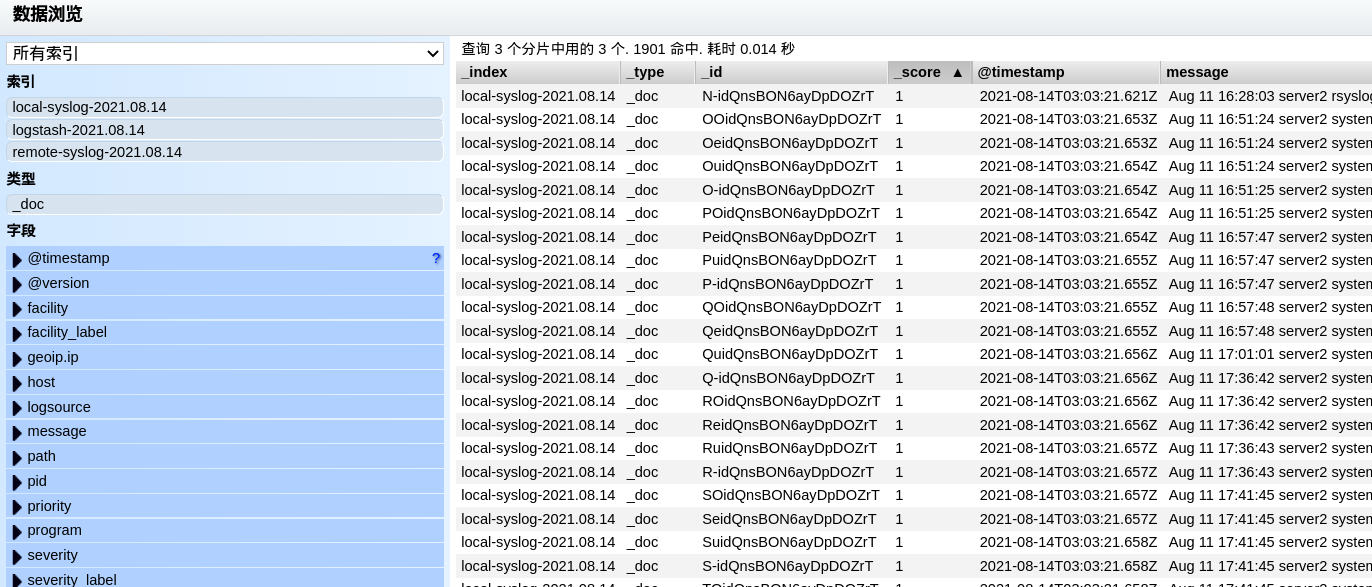The width and height of the screenshot is (1372, 587).
Task: Expand the host field triangle
Action: (x=17, y=384)
